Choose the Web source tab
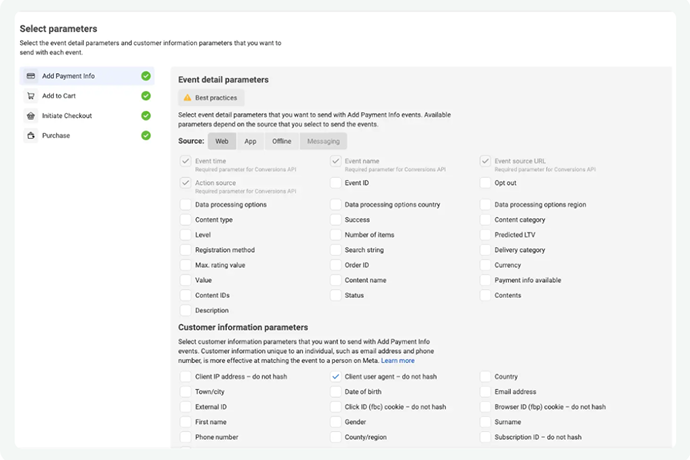690x460 pixels. coord(222,142)
